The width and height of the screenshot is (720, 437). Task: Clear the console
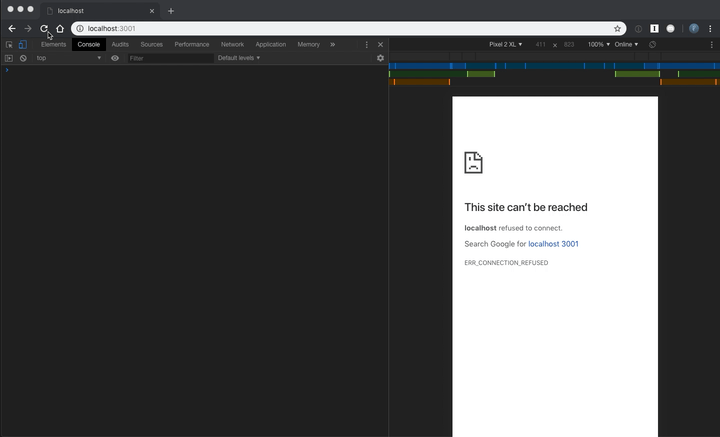(23, 58)
